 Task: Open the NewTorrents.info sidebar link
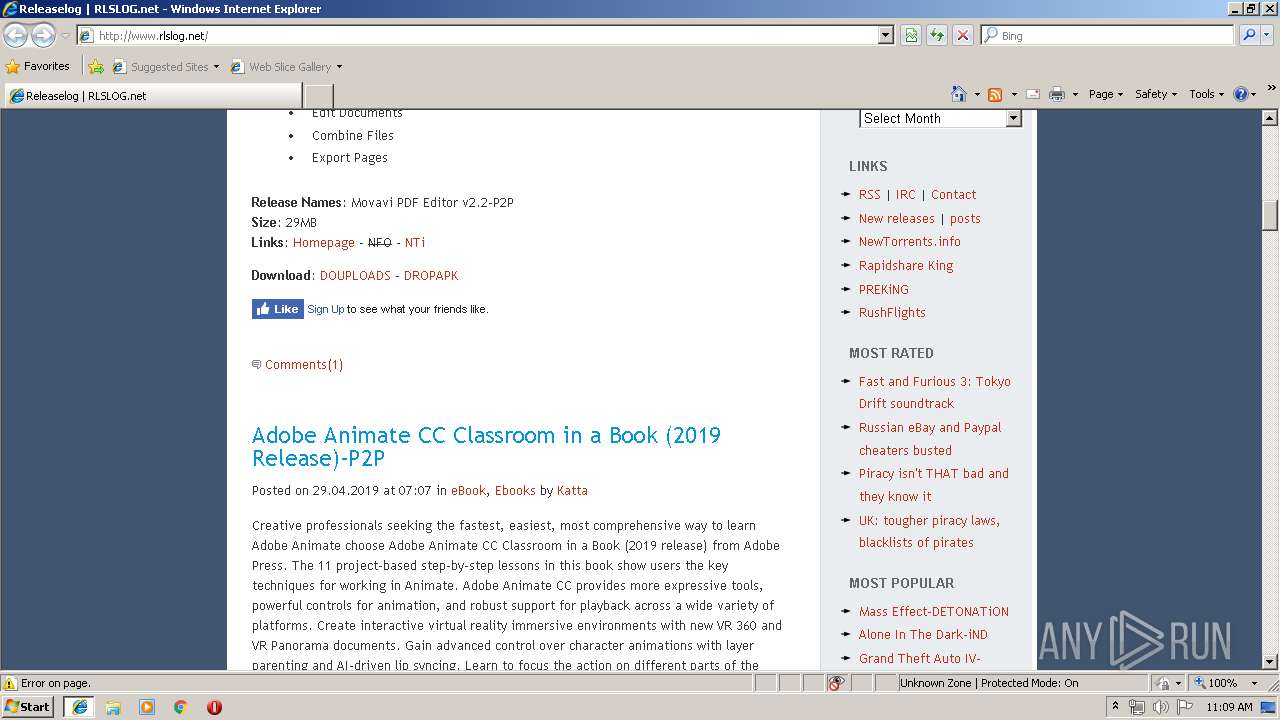point(909,241)
